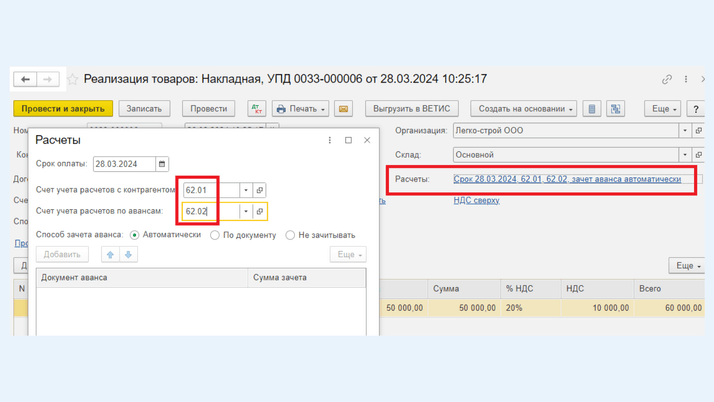Image resolution: width=714 pixels, height=402 pixels.
Task: Click the % НДС column header
Action: (531, 289)
